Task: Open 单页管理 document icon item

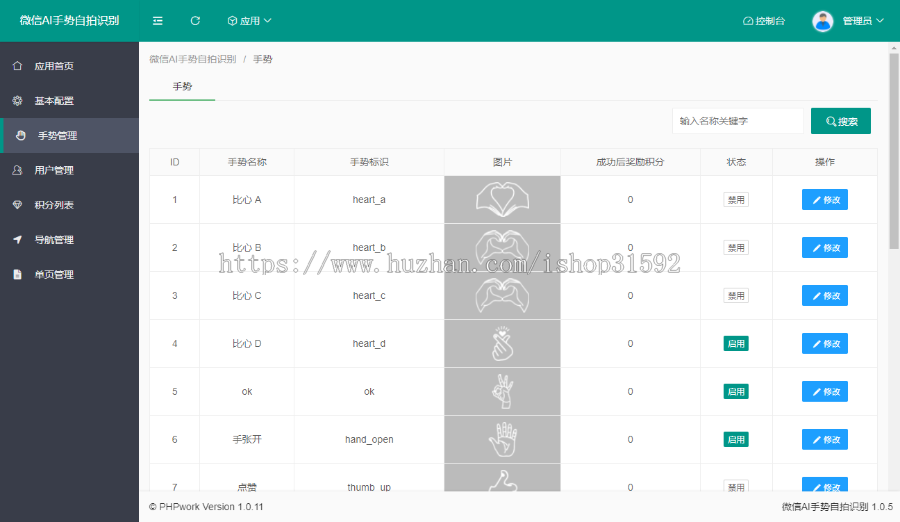Action: pyautogui.click(x=17, y=274)
